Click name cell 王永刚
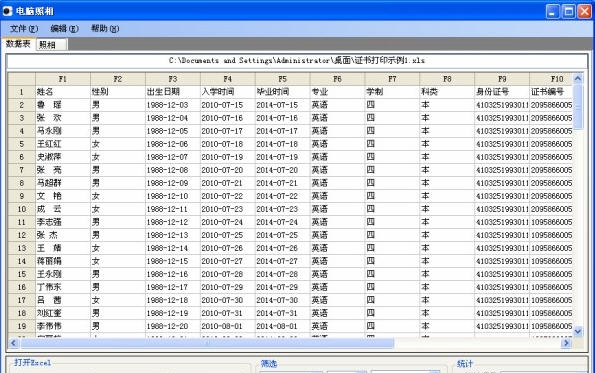This screenshot has height=373, width=595. (x=63, y=274)
